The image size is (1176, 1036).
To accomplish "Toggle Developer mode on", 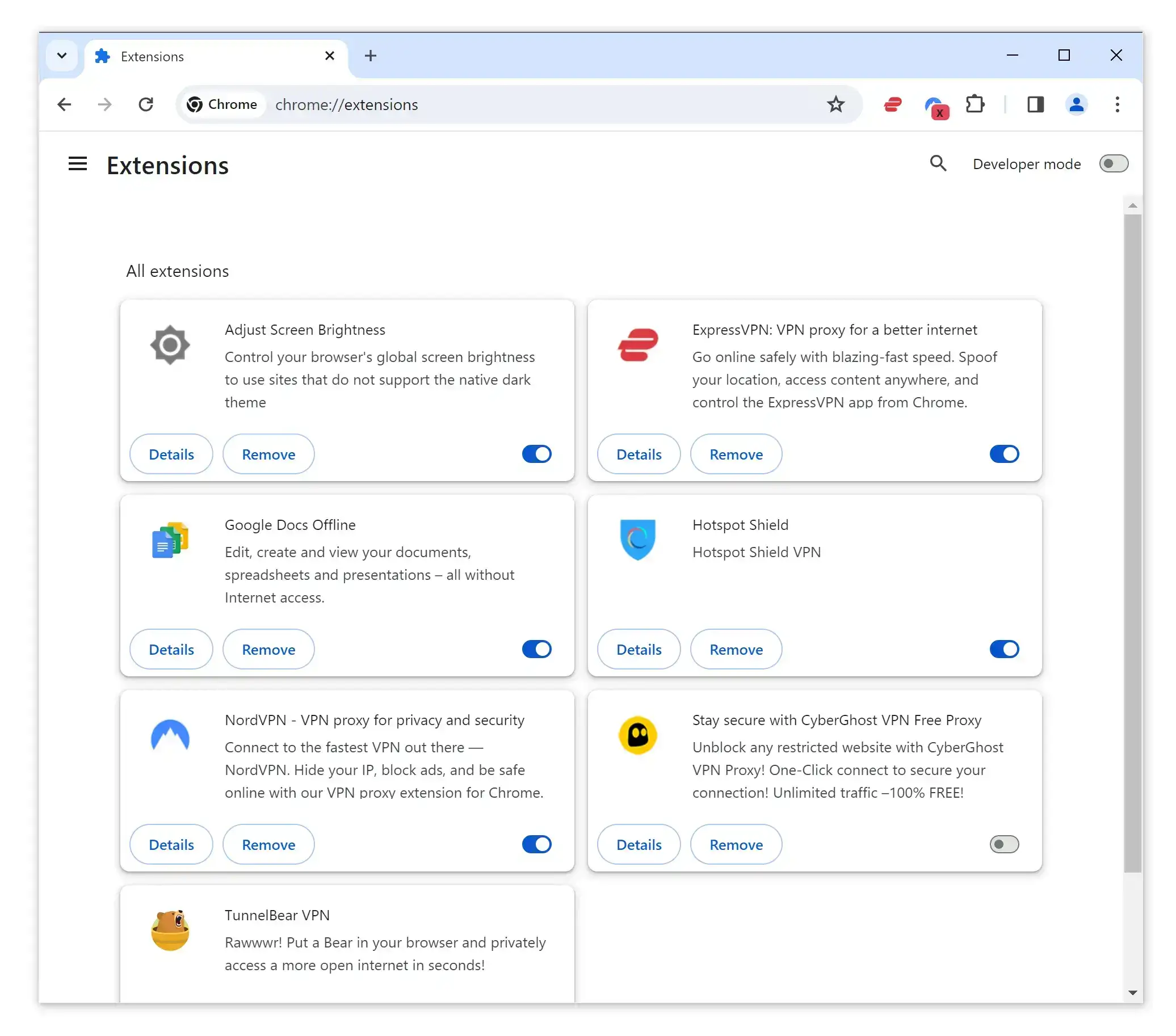I will click(x=1114, y=164).
